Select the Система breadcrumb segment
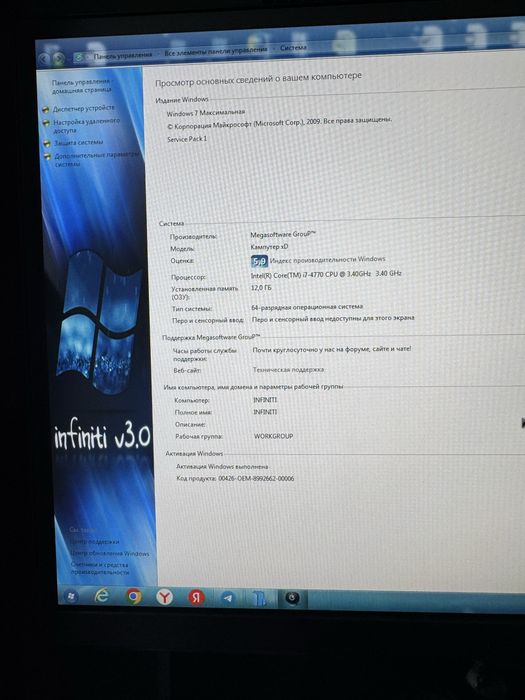 [294, 47]
